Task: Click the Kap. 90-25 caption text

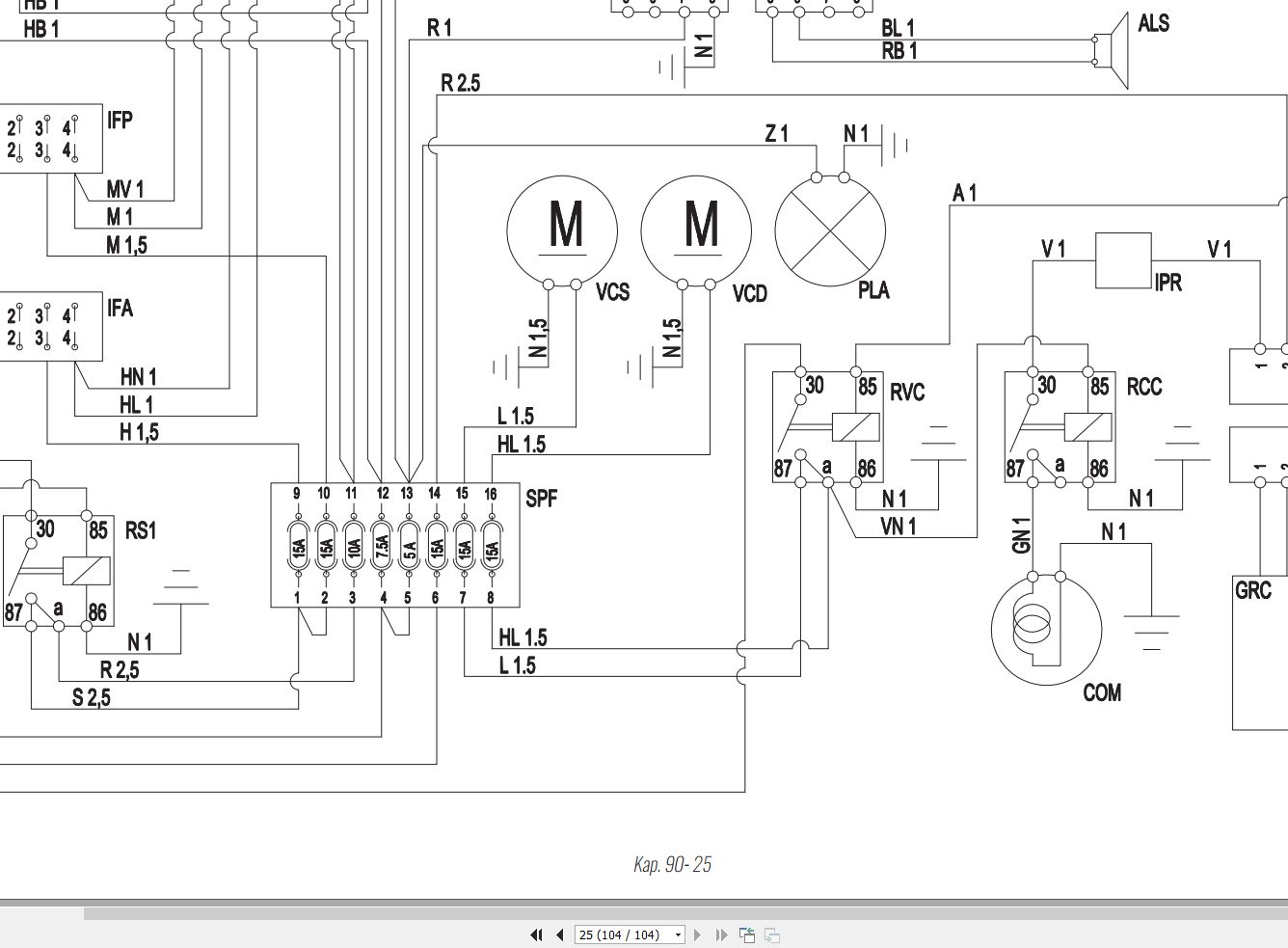Action: (673, 864)
